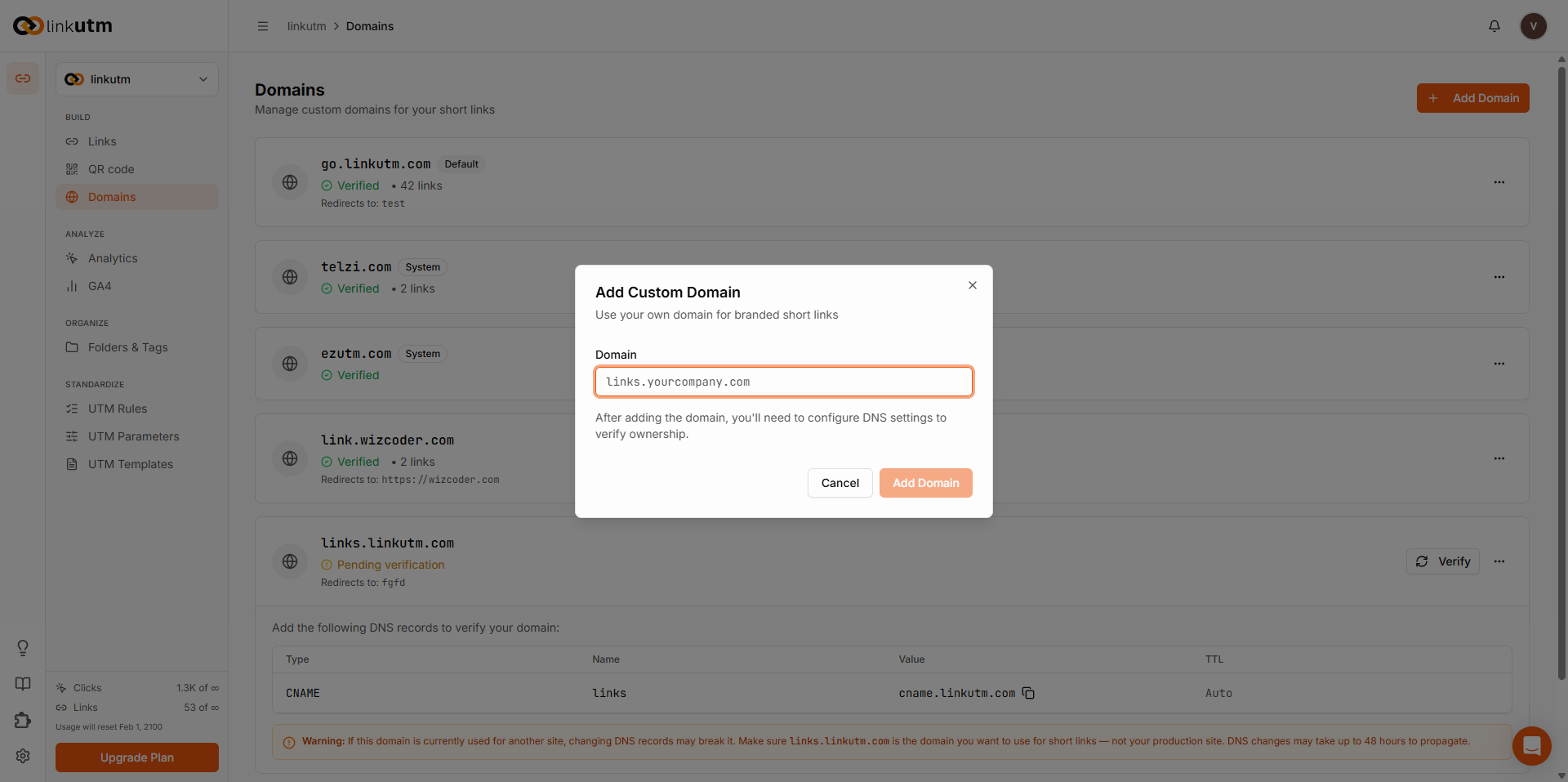Click the link icon in left rail
This screenshot has width=1568, height=782.
click(x=23, y=78)
